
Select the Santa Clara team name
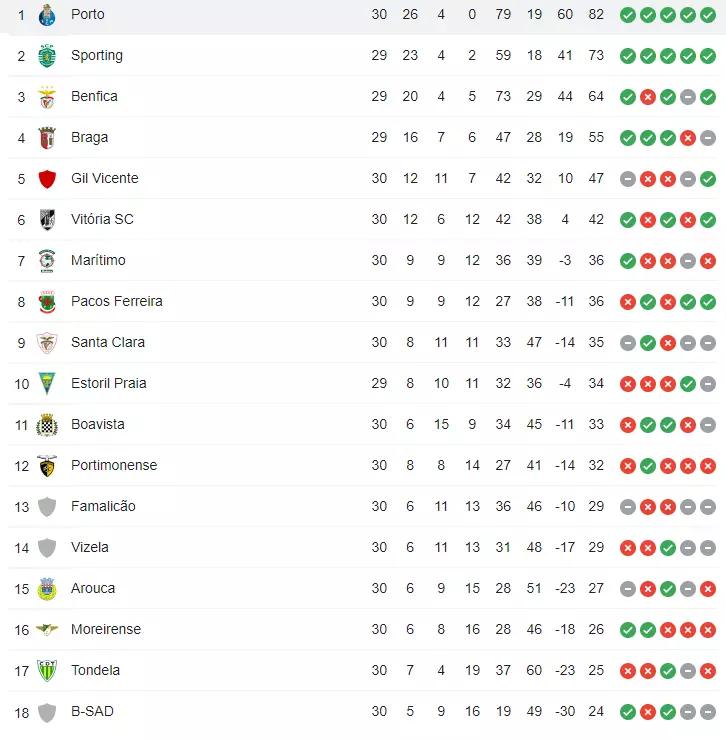107,342
